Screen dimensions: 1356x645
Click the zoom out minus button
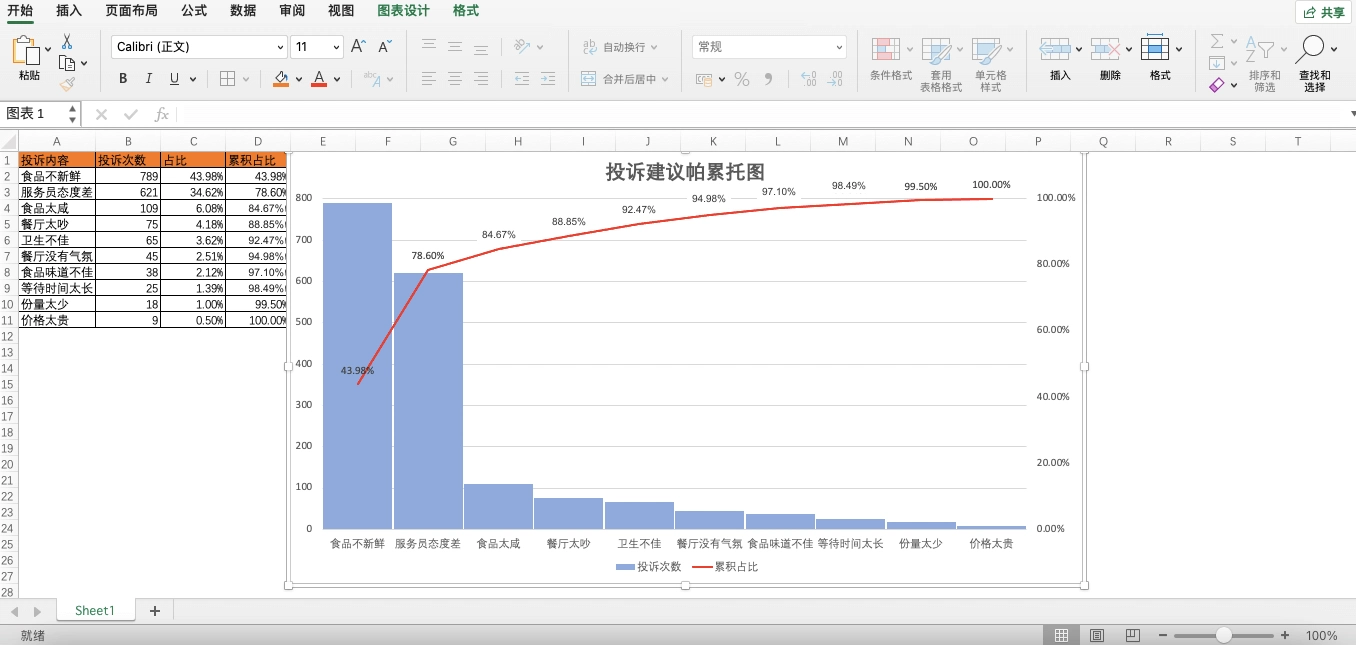1164,635
